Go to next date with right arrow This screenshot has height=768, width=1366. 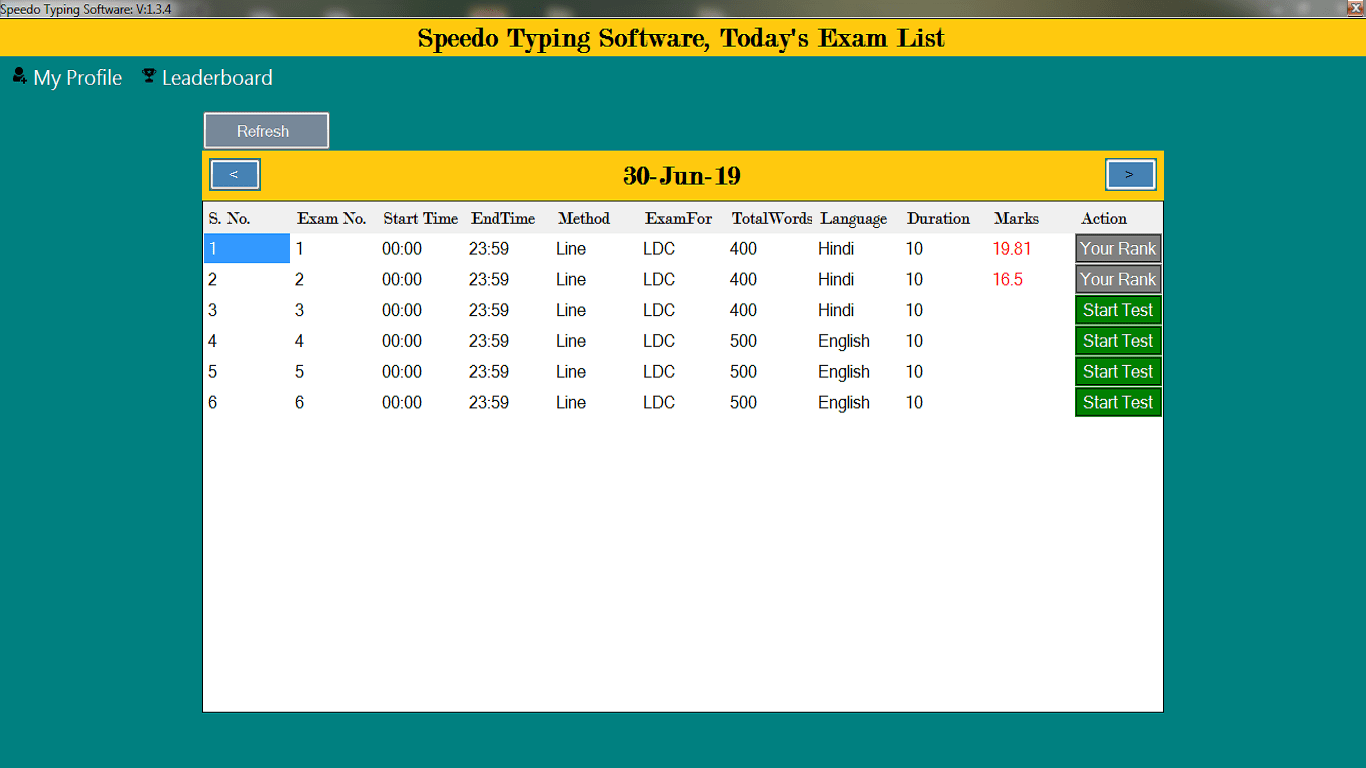coord(1130,174)
